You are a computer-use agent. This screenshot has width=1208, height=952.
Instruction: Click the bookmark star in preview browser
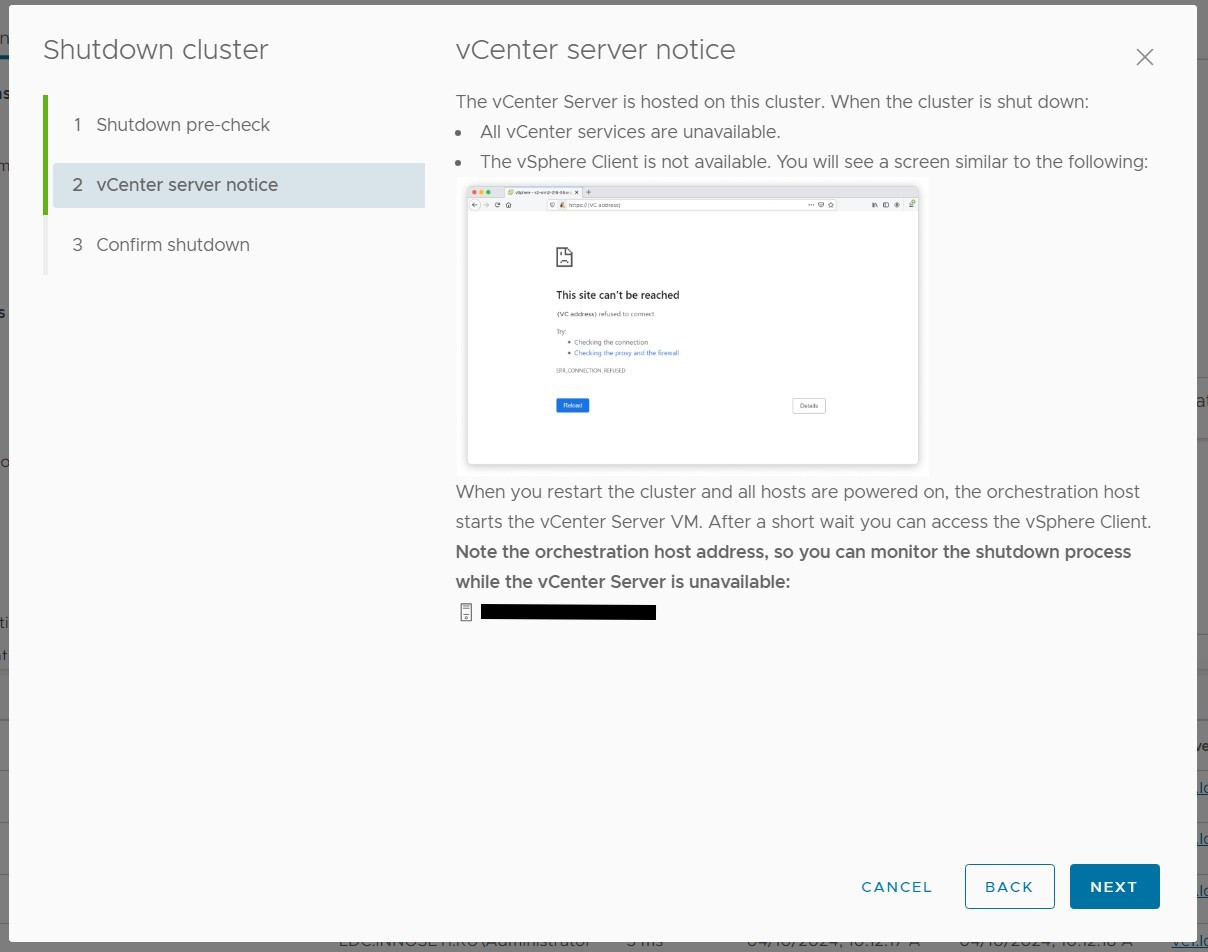coord(831,204)
